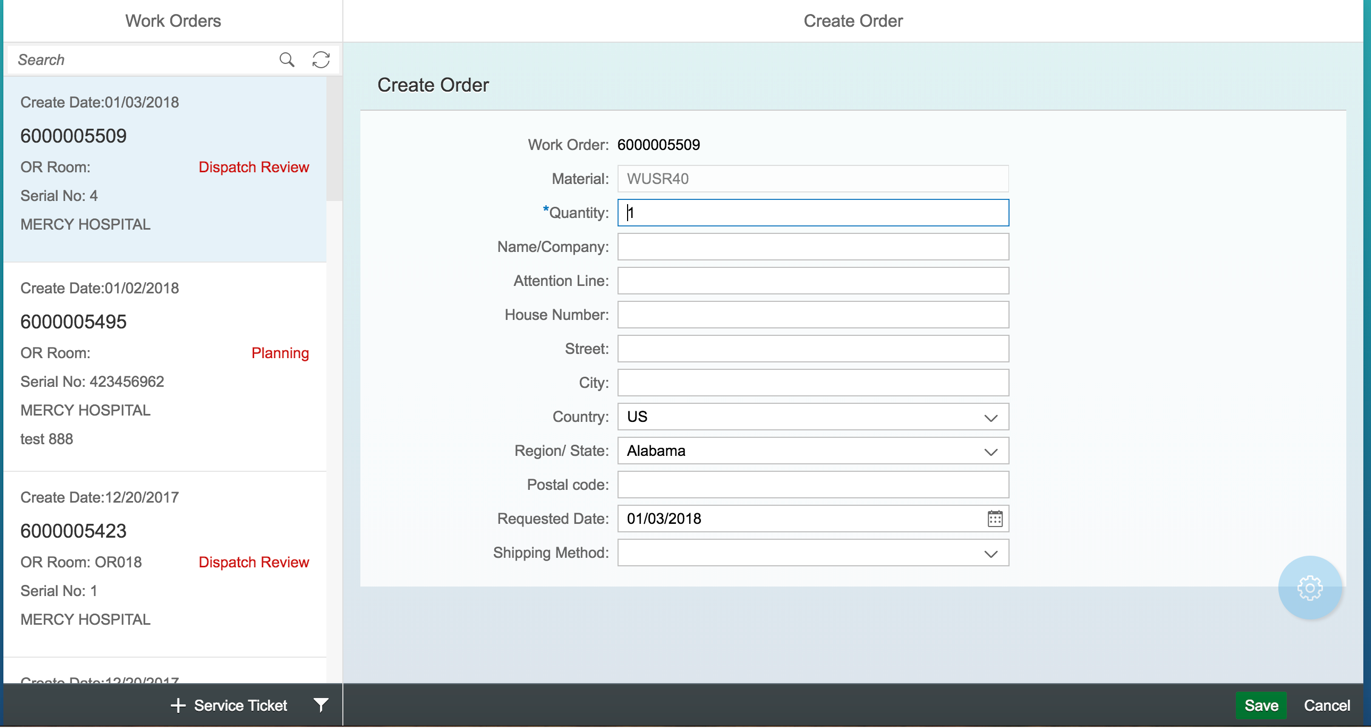Viewport: 1371px width, 728px height.
Task: Click the Requested Date value 01/03/2018
Action: click(x=664, y=519)
